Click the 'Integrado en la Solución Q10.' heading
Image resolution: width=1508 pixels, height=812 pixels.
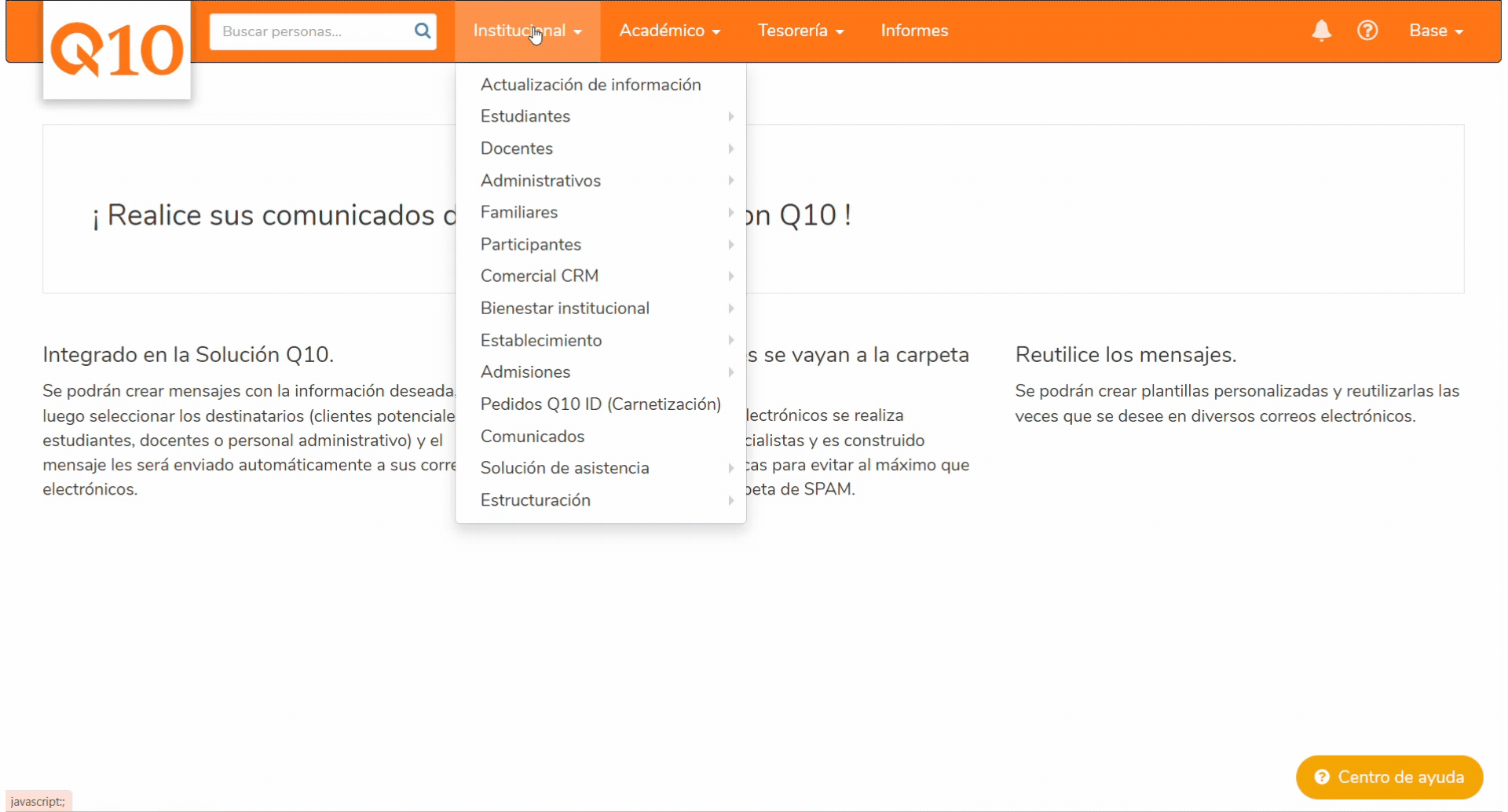pyautogui.click(x=188, y=355)
